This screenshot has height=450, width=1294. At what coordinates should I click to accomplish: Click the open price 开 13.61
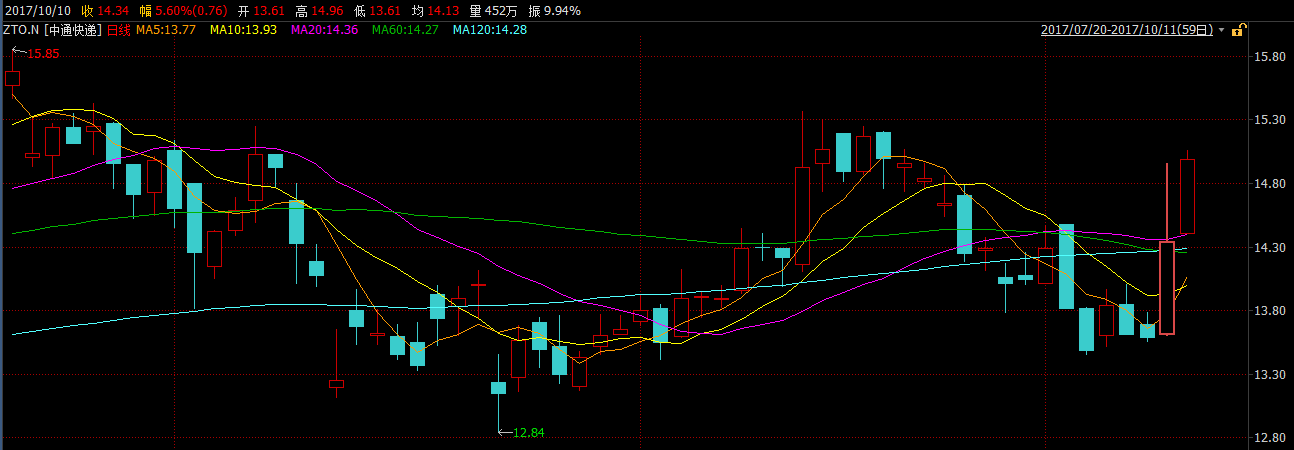click(x=262, y=11)
